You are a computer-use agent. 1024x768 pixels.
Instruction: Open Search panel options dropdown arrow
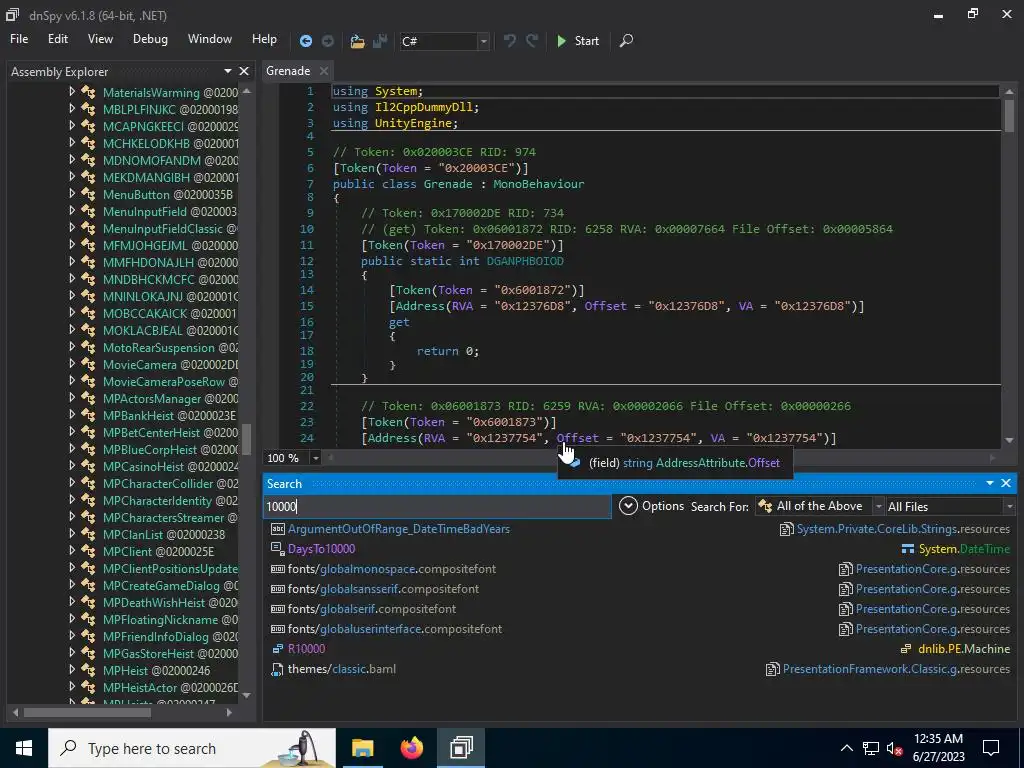pos(989,483)
